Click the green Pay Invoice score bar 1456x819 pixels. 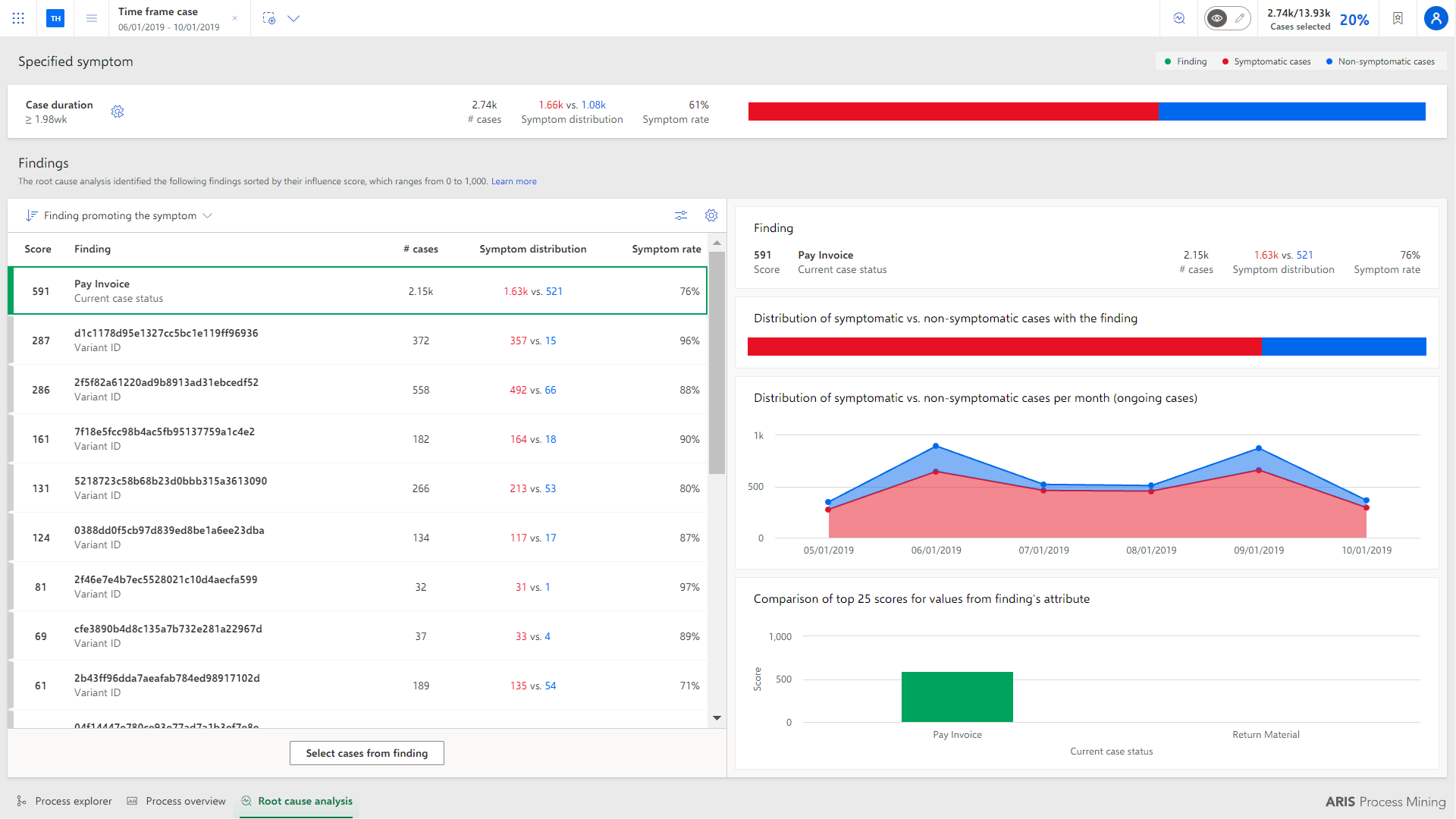coord(957,697)
